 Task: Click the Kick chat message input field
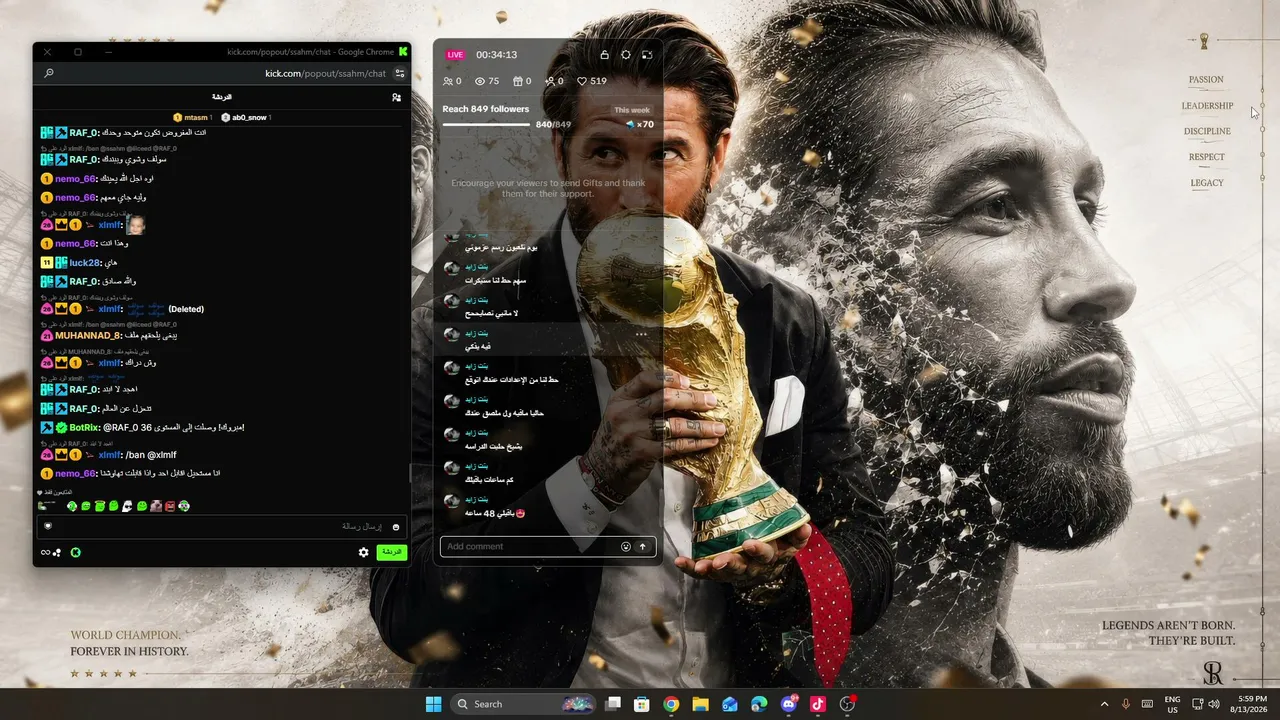tap(220, 527)
